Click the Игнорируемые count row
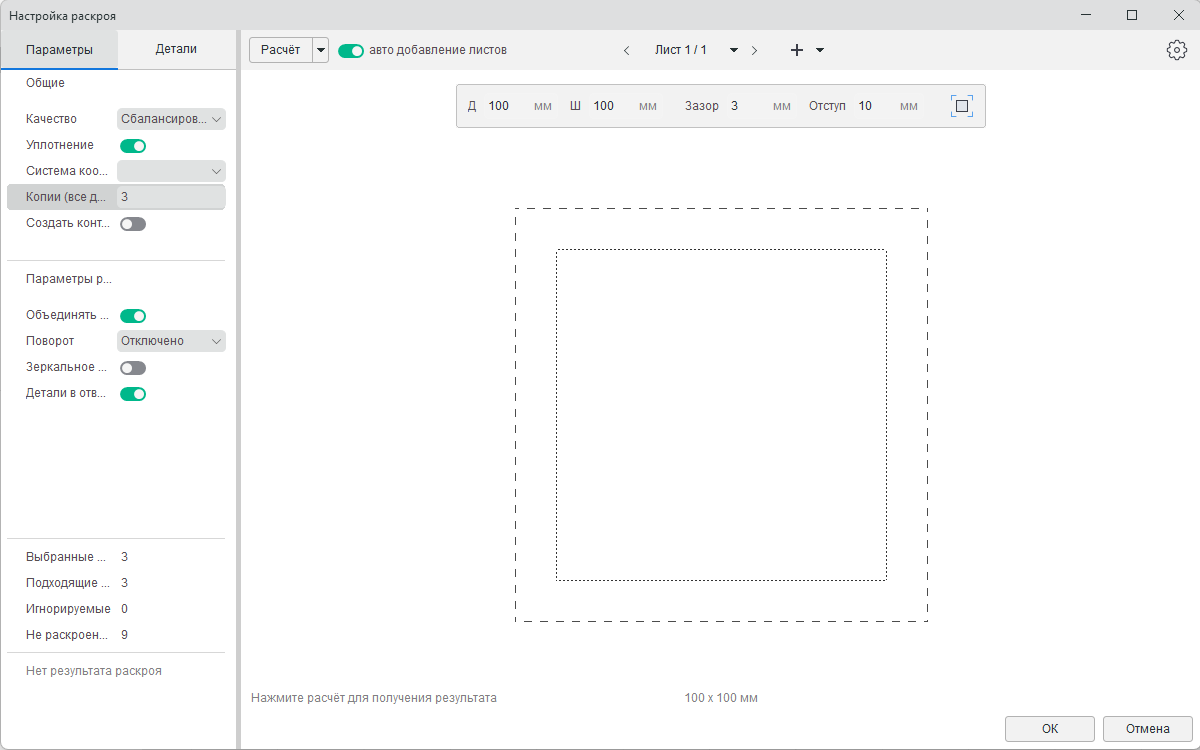This screenshot has width=1200, height=750. click(x=118, y=609)
